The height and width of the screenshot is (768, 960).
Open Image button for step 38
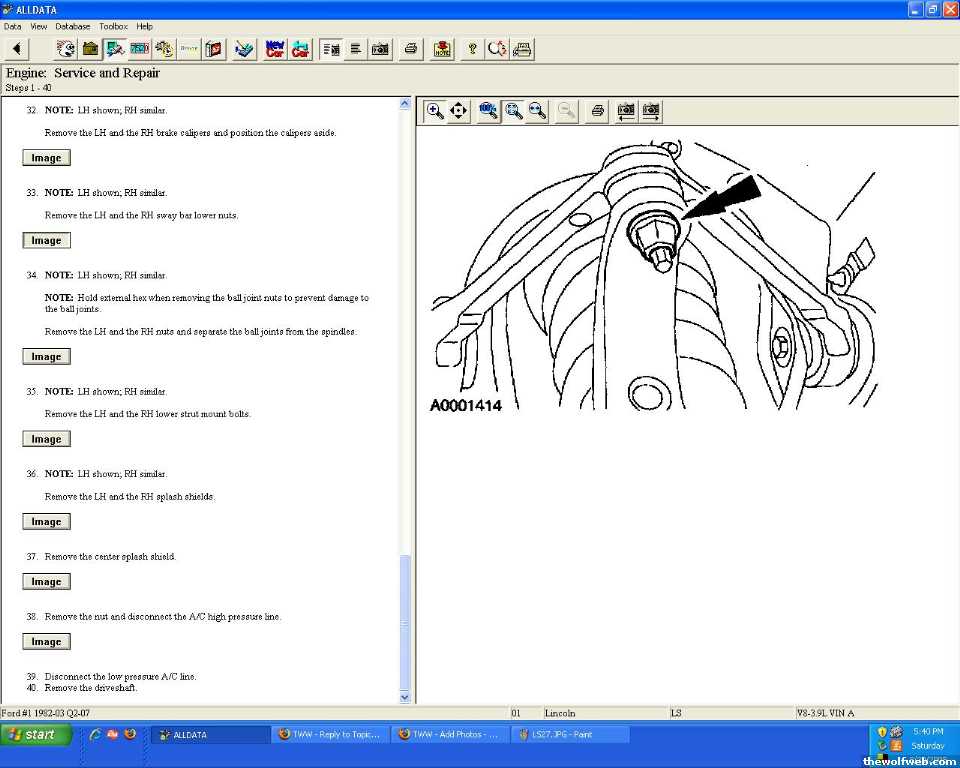tap(46, 642)
